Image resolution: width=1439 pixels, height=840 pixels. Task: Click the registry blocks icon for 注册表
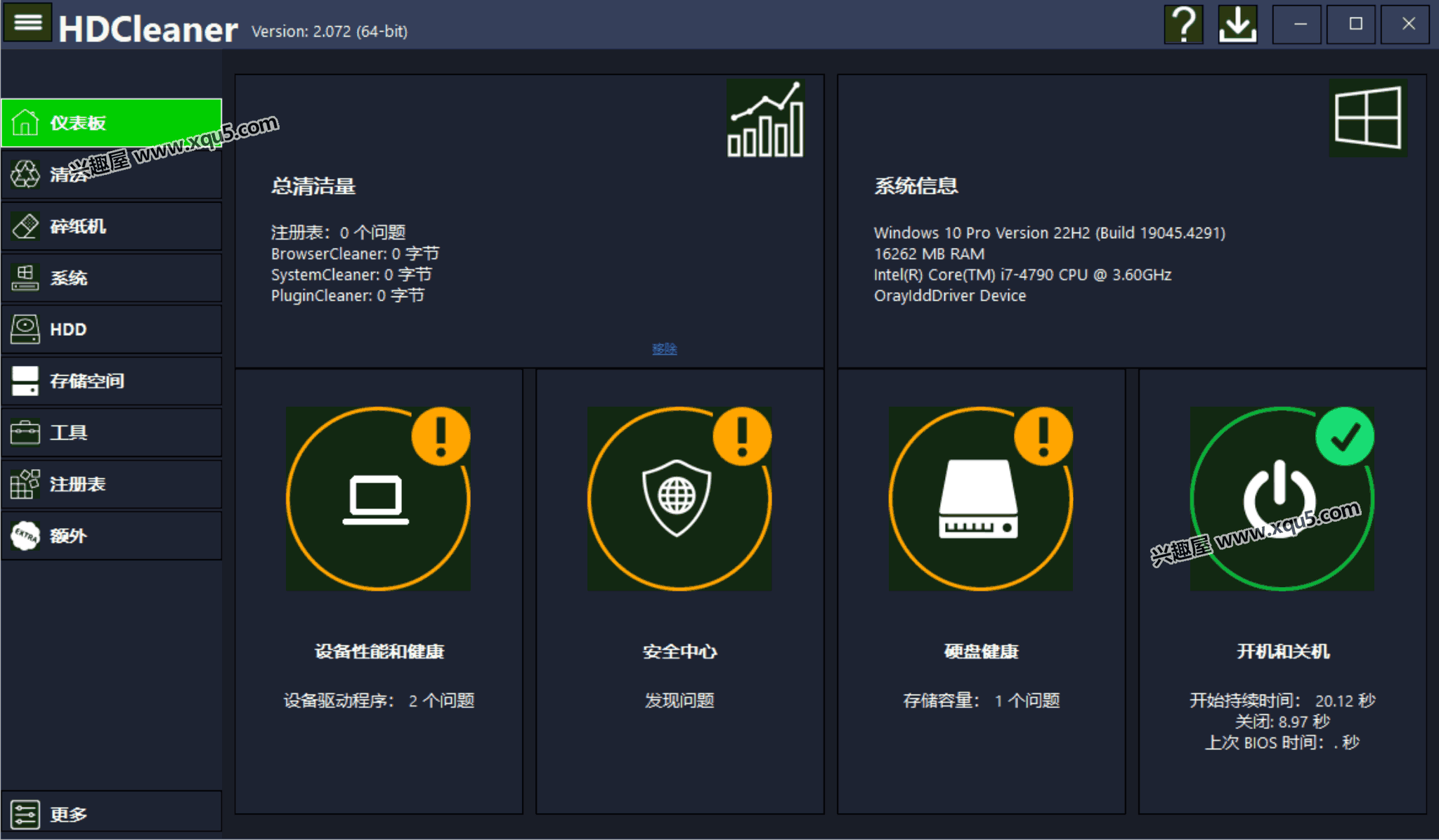tap(25, 484)
